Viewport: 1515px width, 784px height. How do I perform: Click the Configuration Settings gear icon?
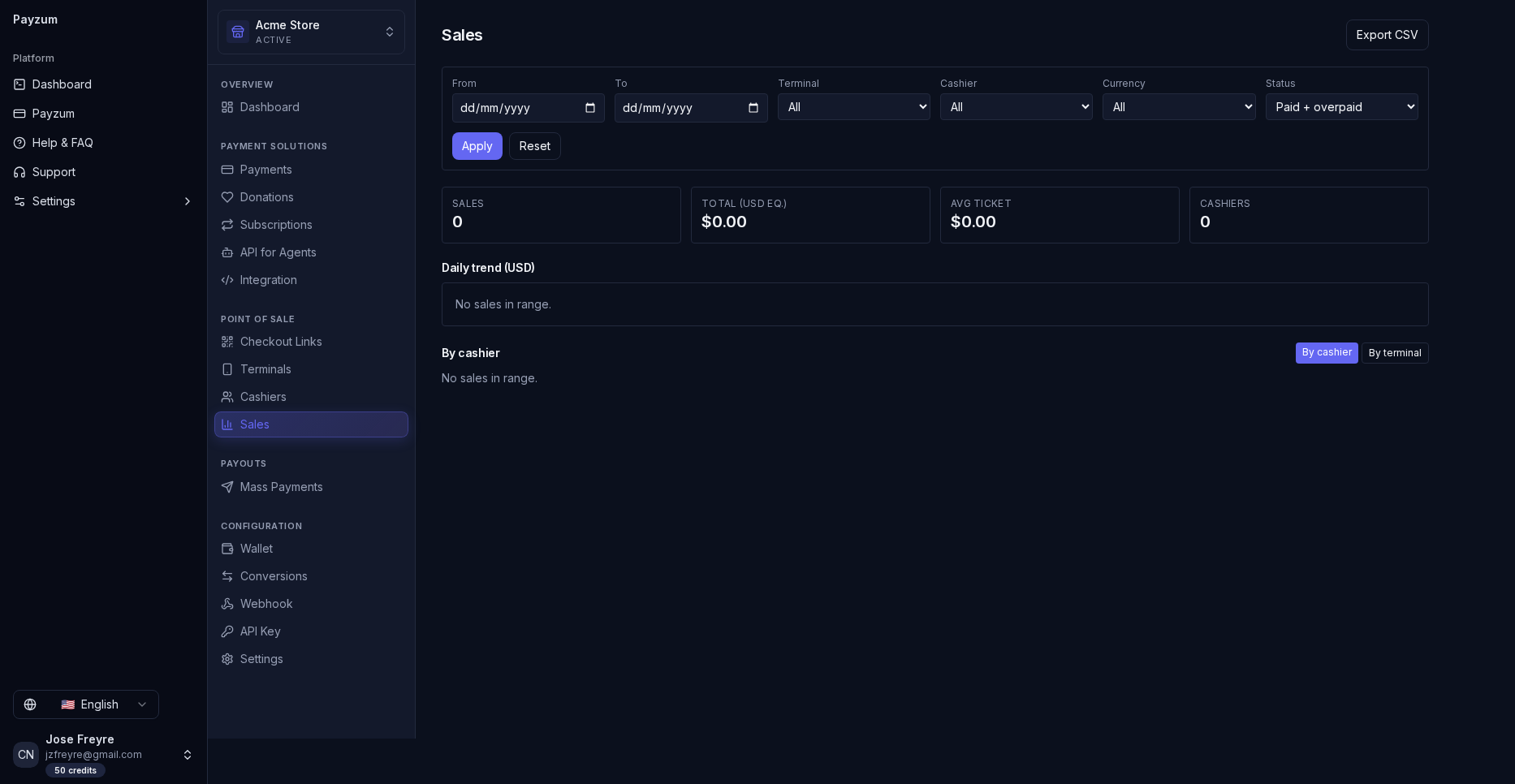click(227, 659)
